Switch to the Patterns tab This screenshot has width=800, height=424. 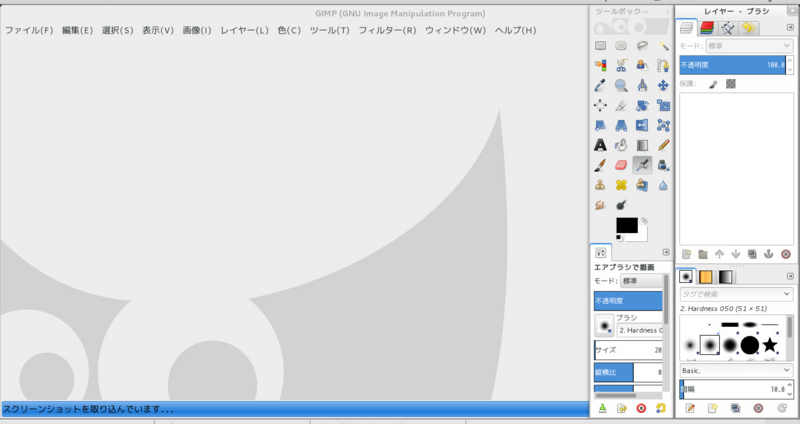[x=706, y=277]
